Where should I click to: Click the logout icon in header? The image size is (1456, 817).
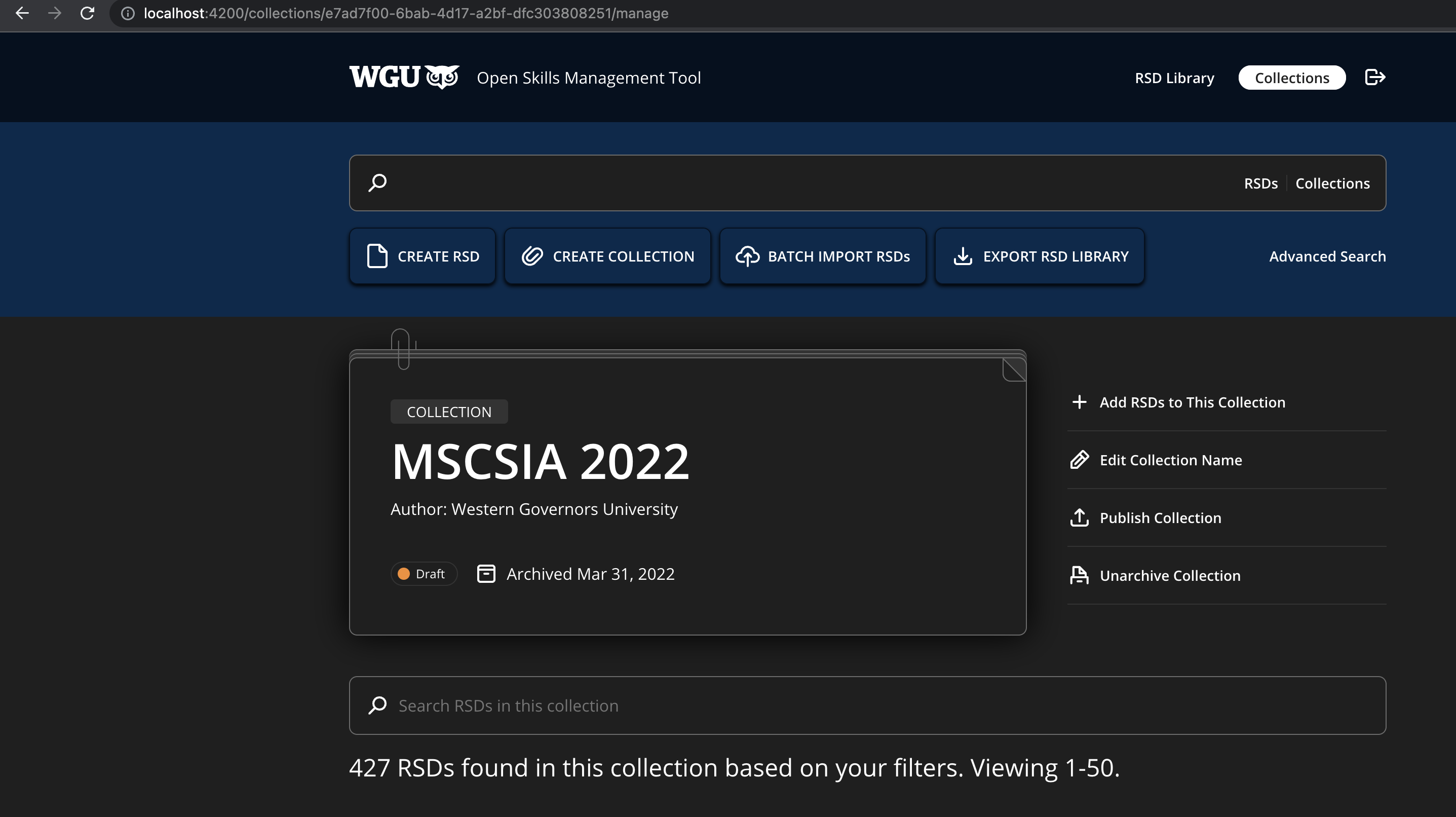click(x=1374, y=77)
